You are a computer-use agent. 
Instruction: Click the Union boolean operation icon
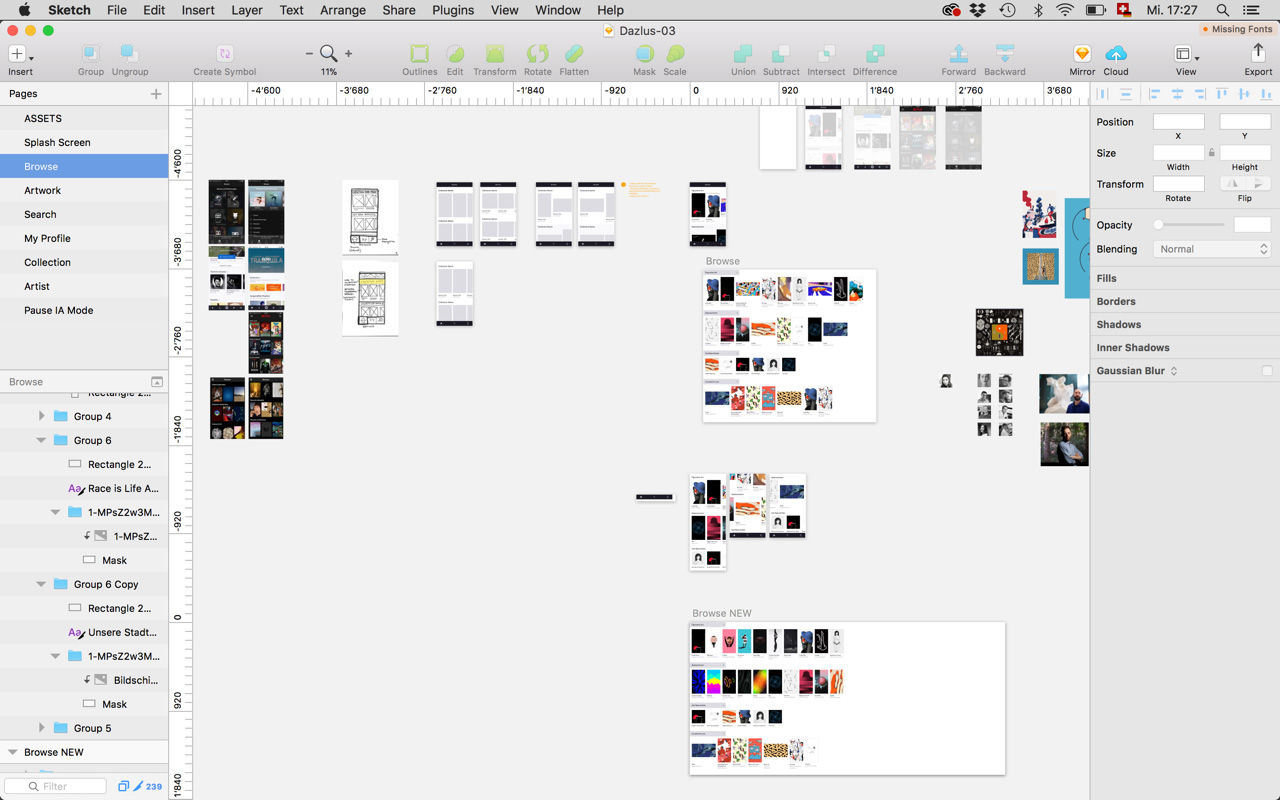743,54
